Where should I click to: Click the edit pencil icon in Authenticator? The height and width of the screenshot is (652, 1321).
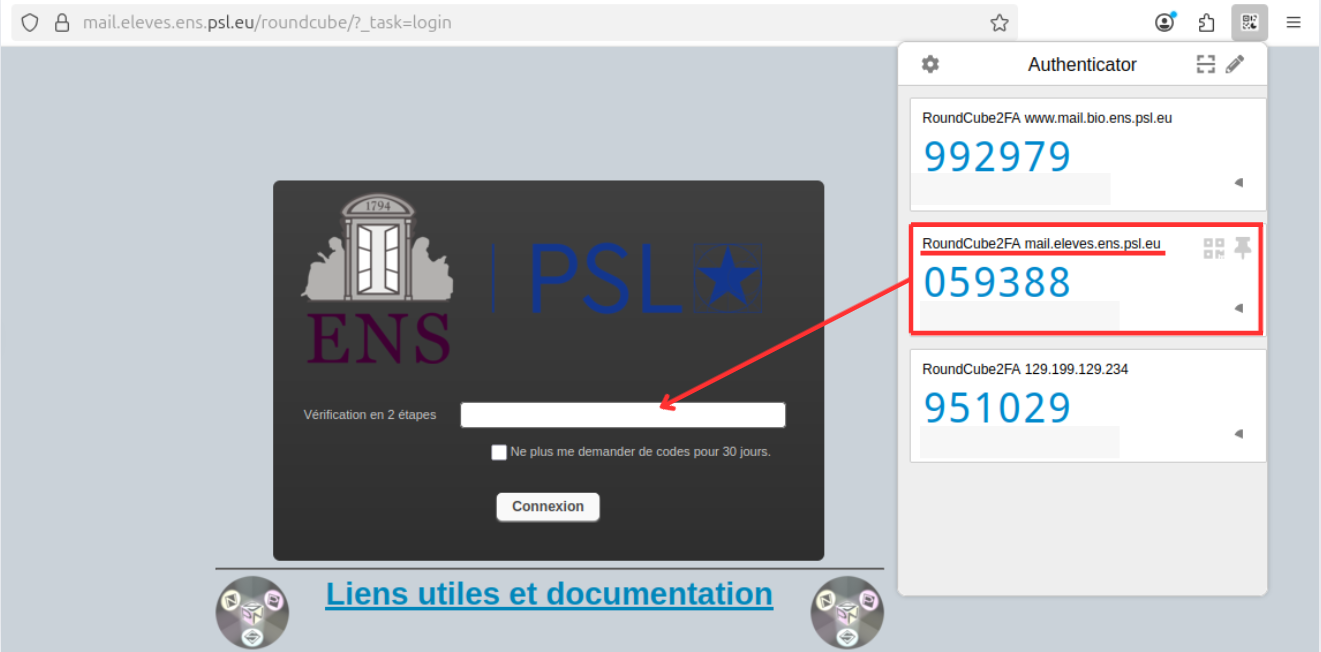pos(1235,65)
